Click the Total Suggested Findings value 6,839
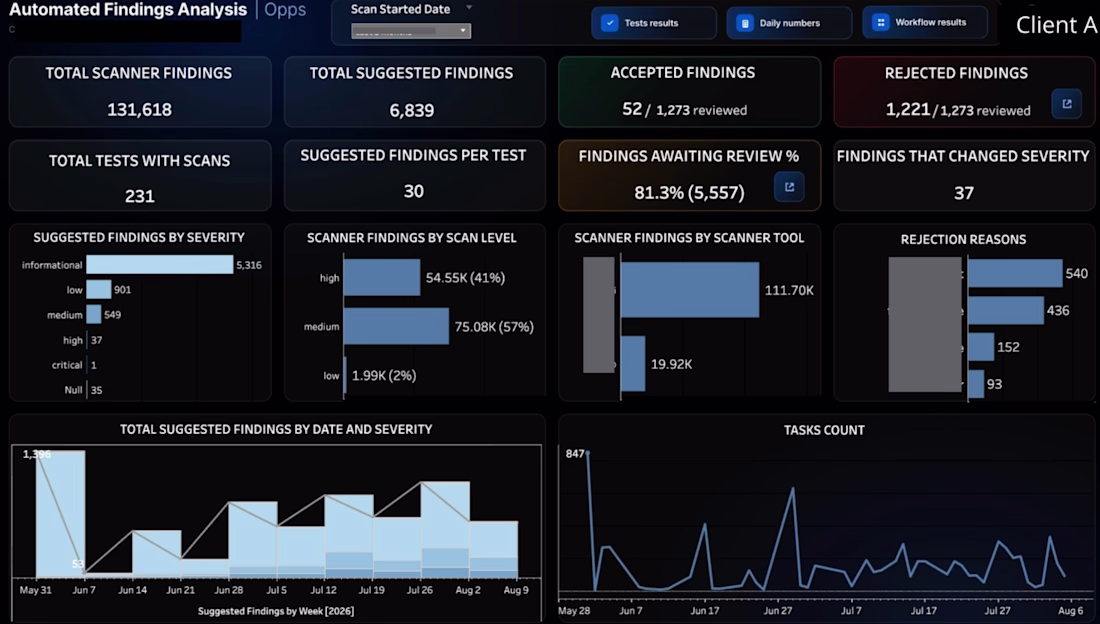1100x624 pixels. (412, 110)
